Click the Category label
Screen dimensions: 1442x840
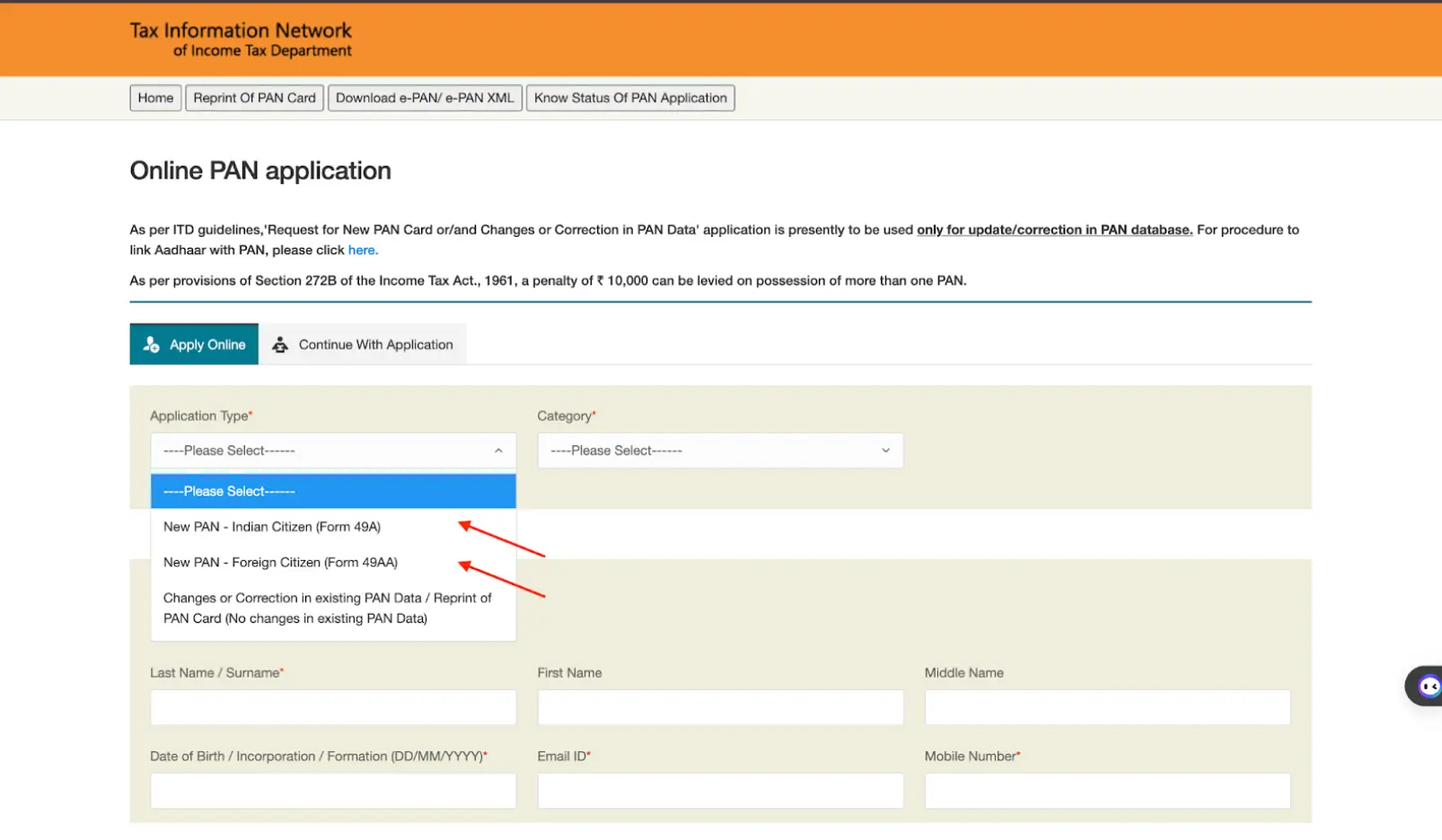(567, 416)
